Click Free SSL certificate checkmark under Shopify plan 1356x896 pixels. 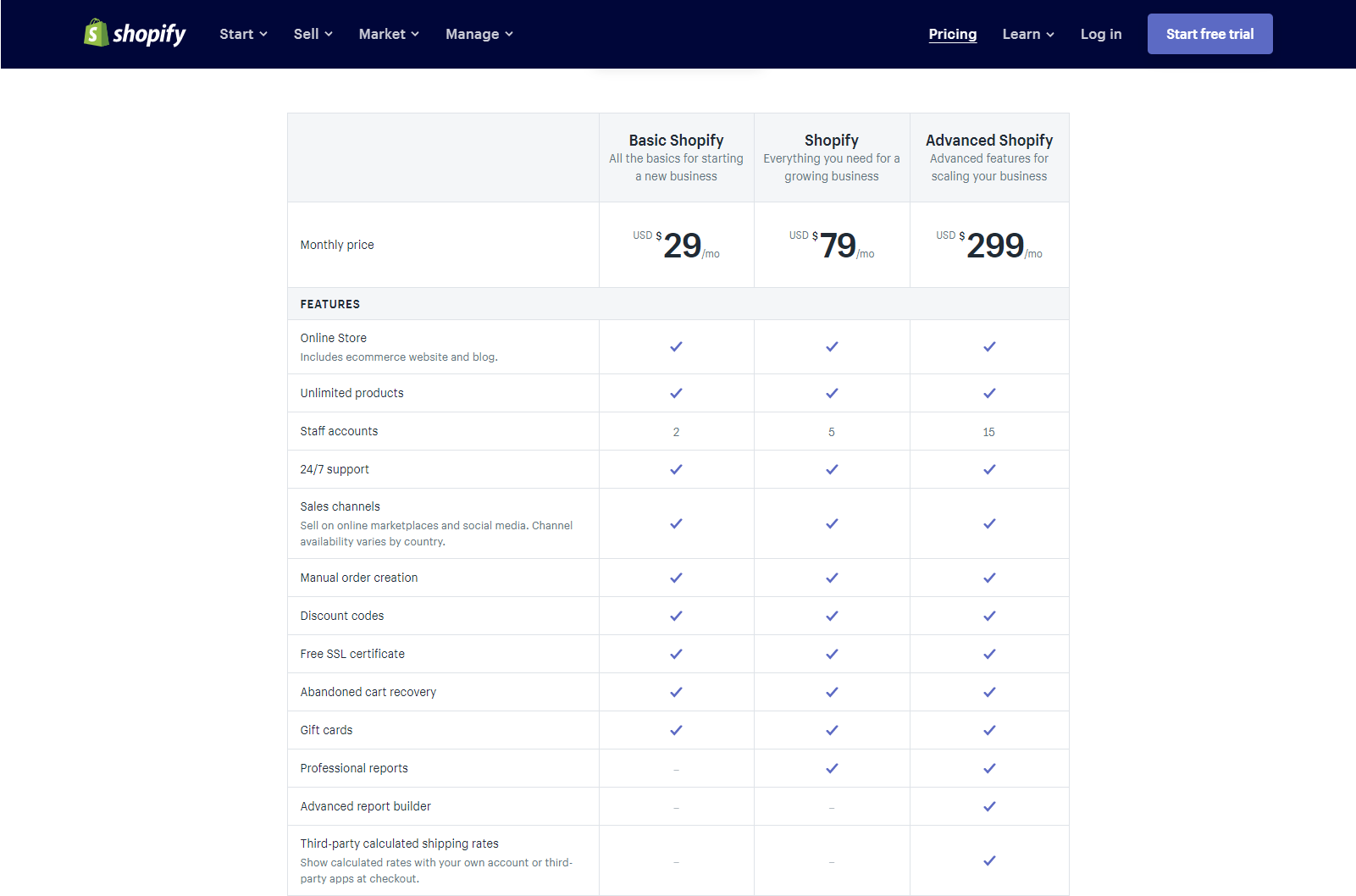tap(832, 654)
